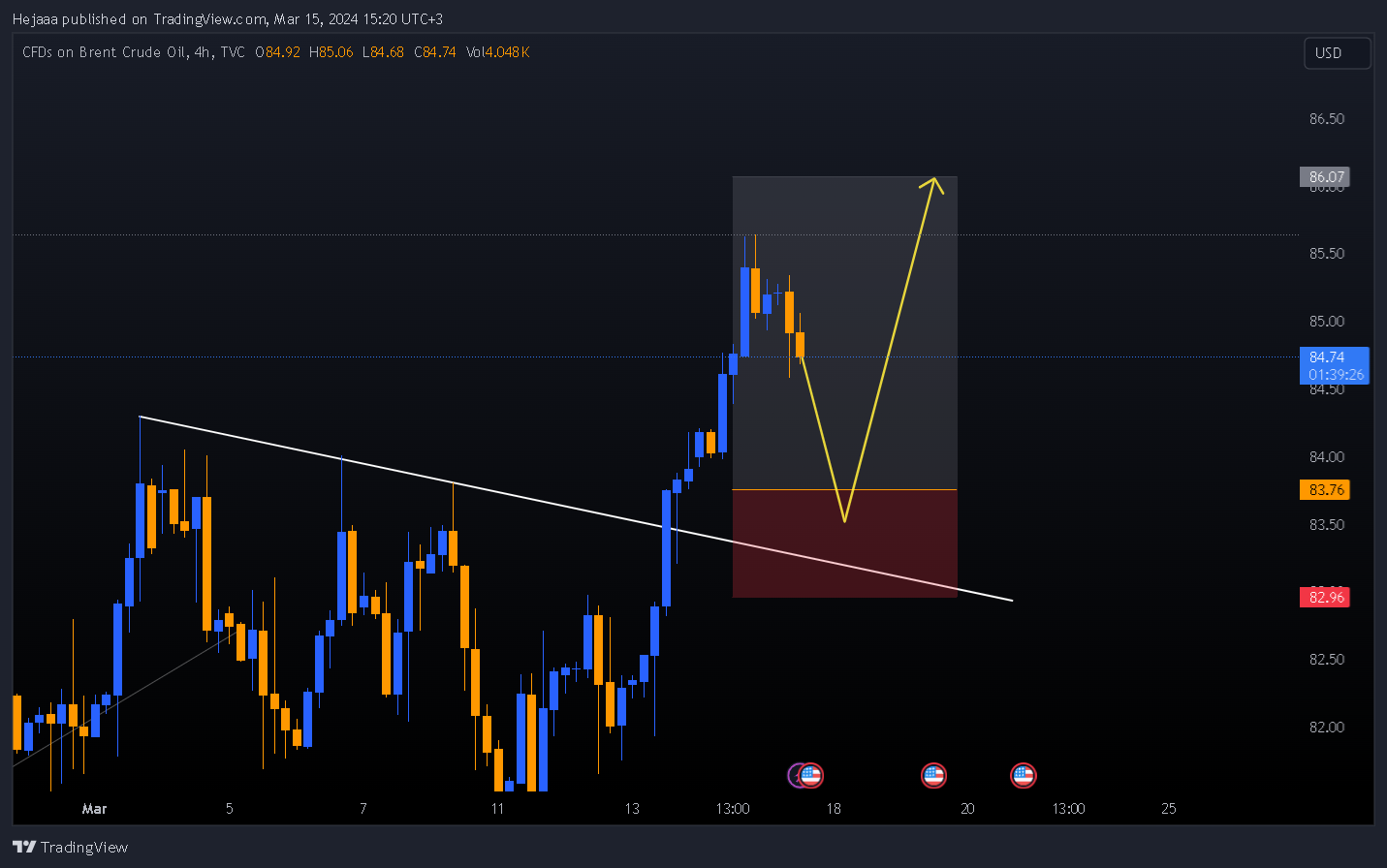Screen dimensions: 1387x868
Task: Open the USD currency selector
Action: click(x=1337, y=53)
